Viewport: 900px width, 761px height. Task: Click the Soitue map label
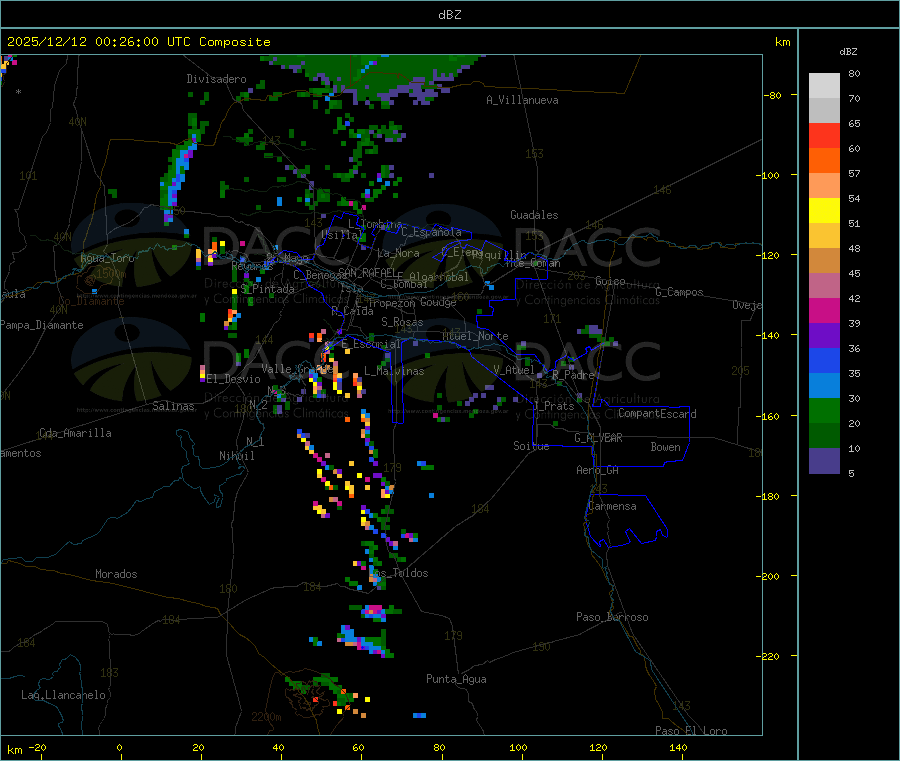pos(531,446)
